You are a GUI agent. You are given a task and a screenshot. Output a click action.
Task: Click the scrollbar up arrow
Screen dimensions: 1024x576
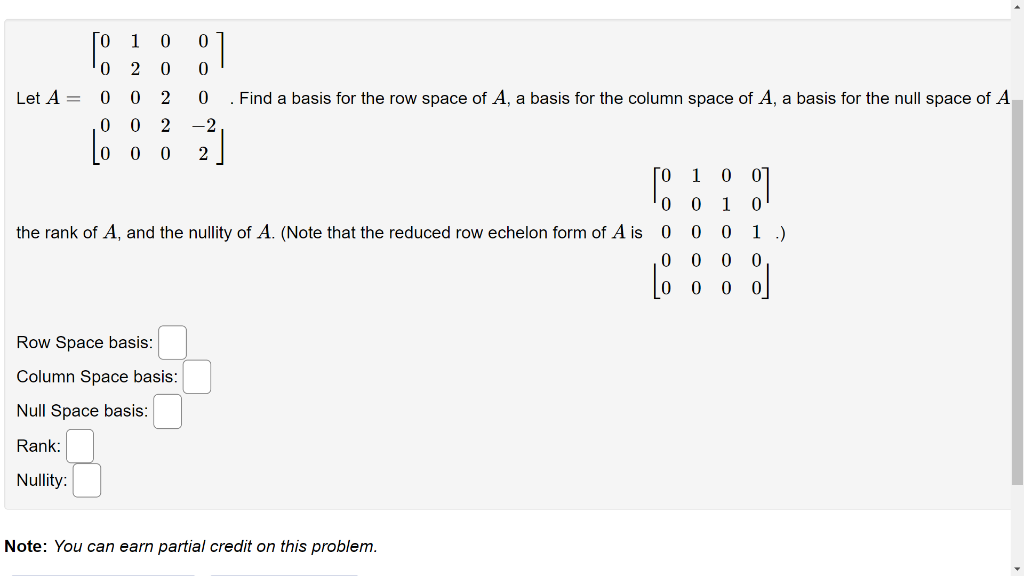[x=1017, y=7]
